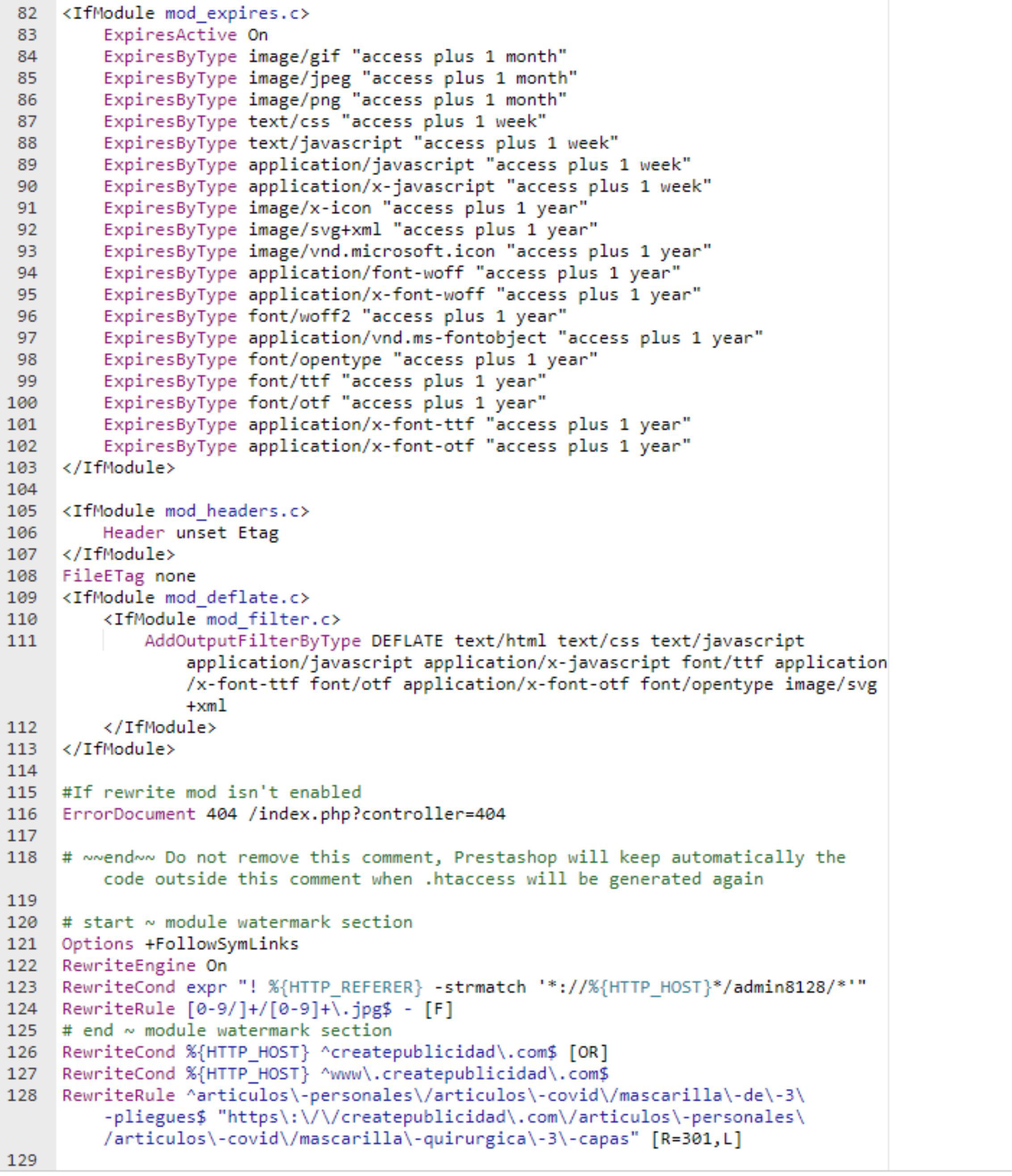Click line number 82 in the gutter
1012x1176 pixels.
click(27, 13)
